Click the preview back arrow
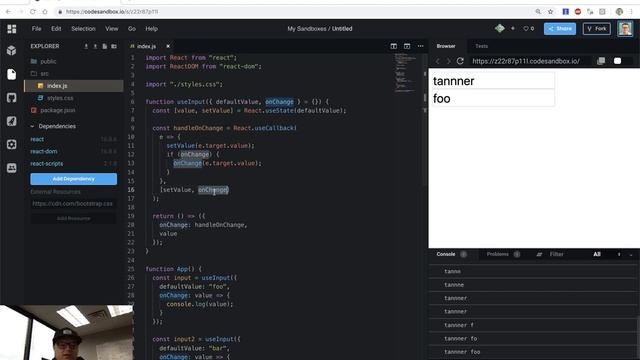Image resolution: width=640 pixels, height=360 pixels. click(438, 61)
